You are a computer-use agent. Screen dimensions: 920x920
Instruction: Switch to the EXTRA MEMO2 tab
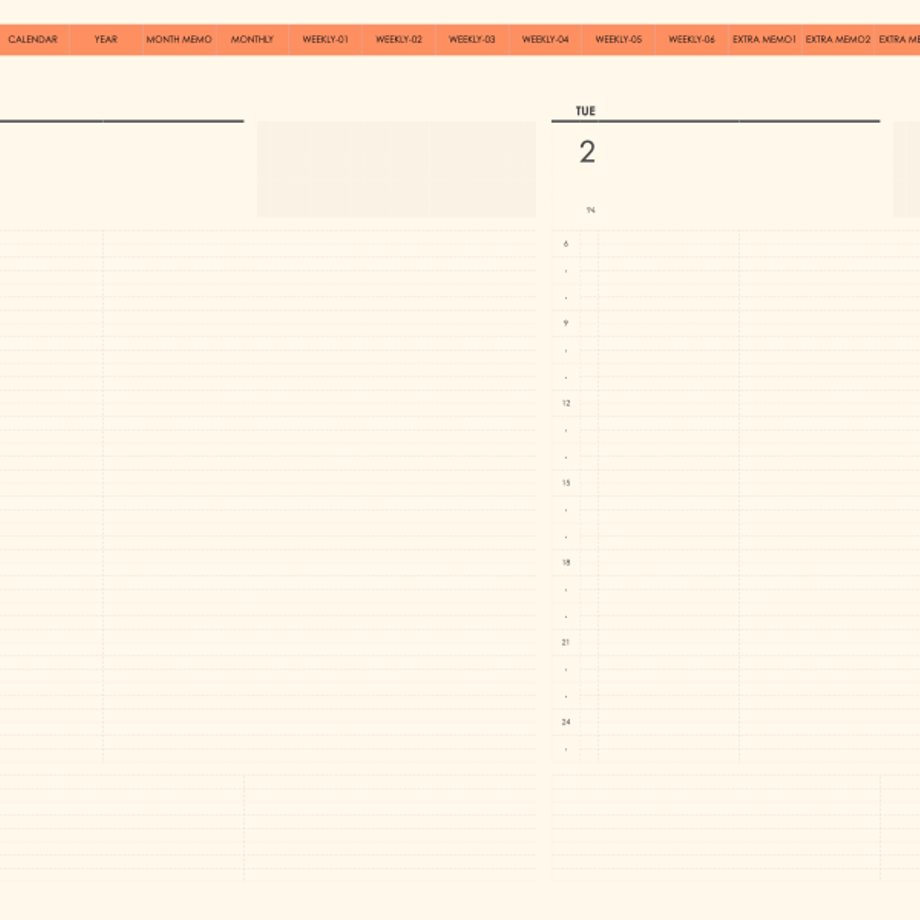coord(838,39)
